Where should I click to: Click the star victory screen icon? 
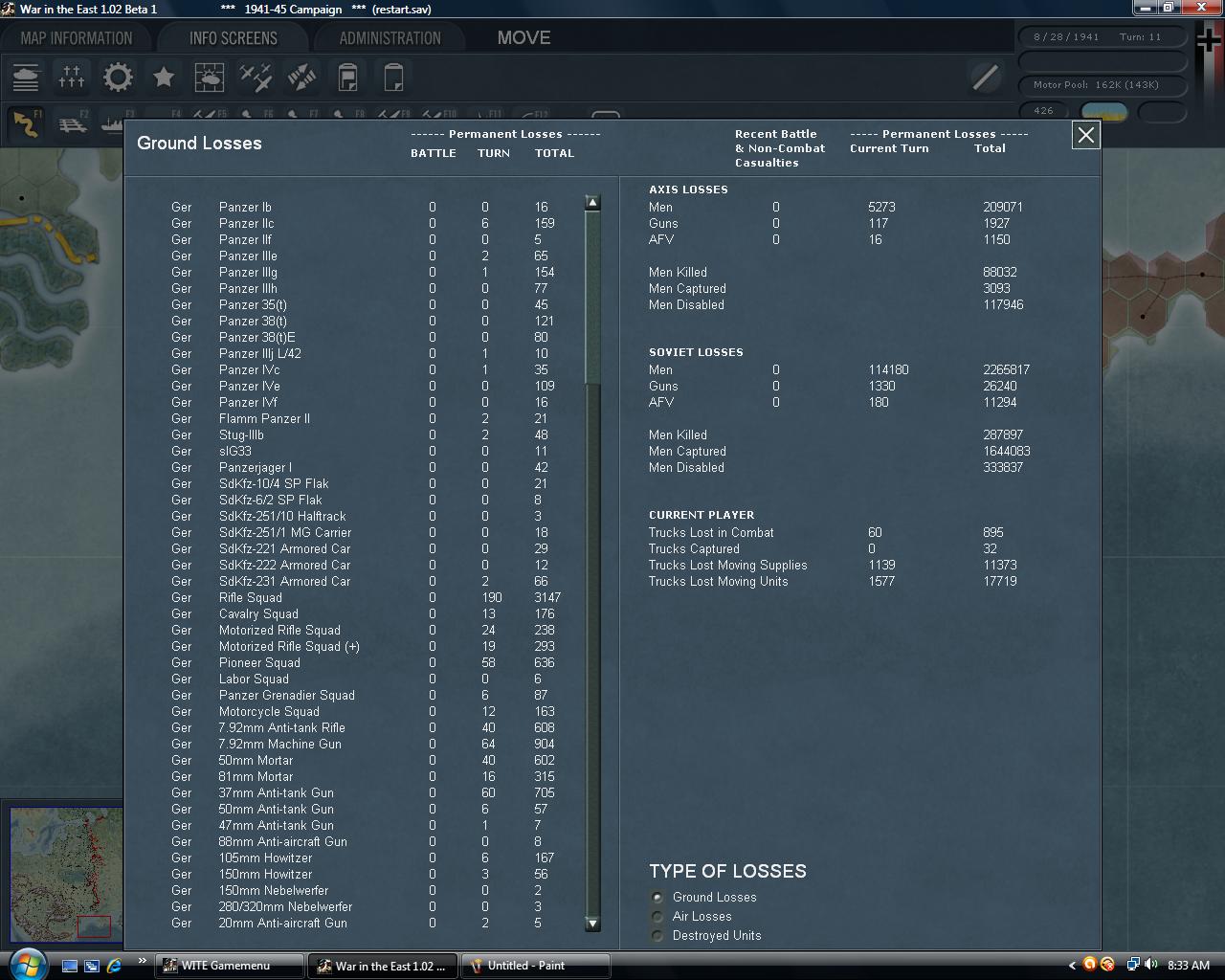tap(164, 77)
